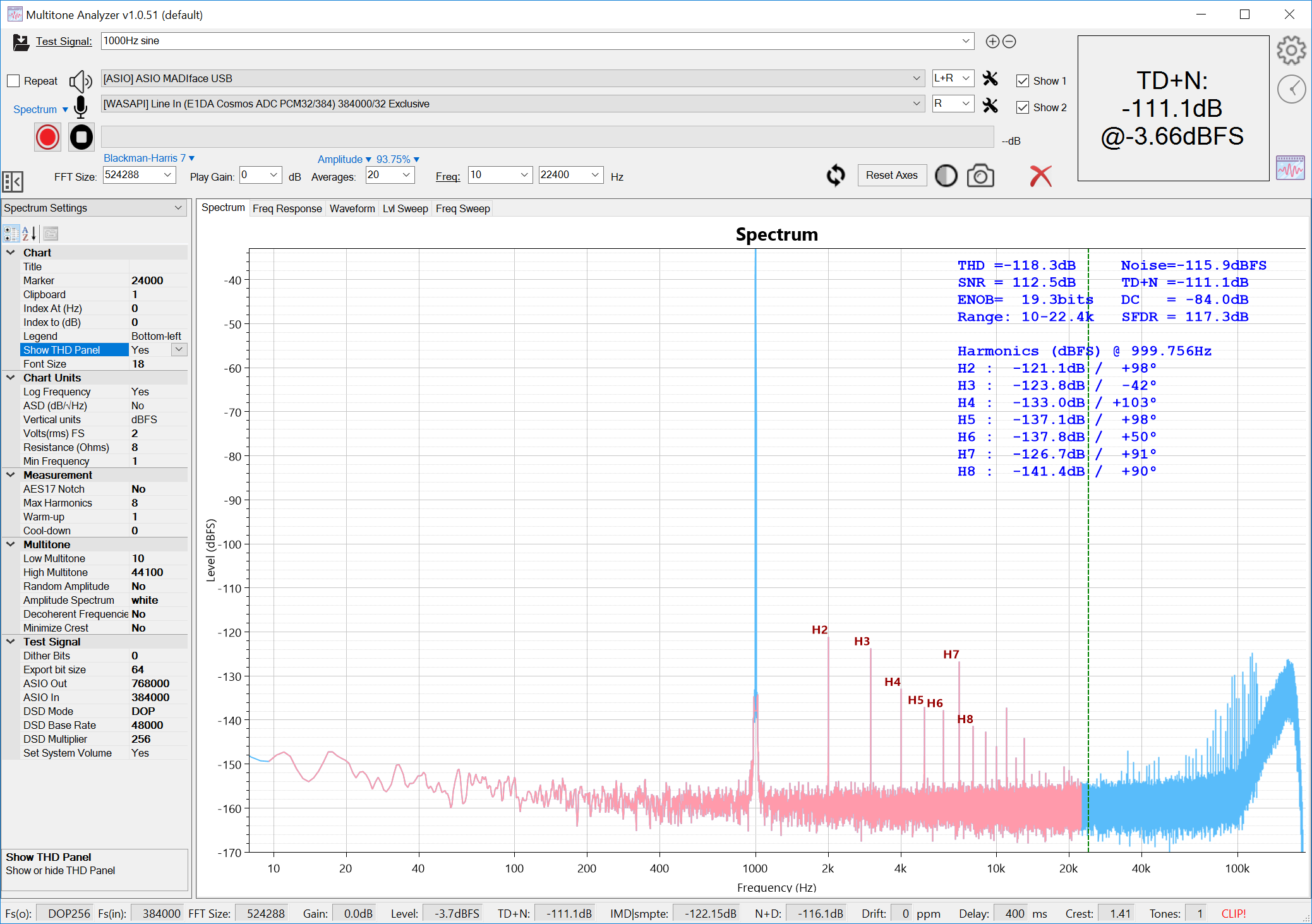Click the add test signal plus icon

992,42
